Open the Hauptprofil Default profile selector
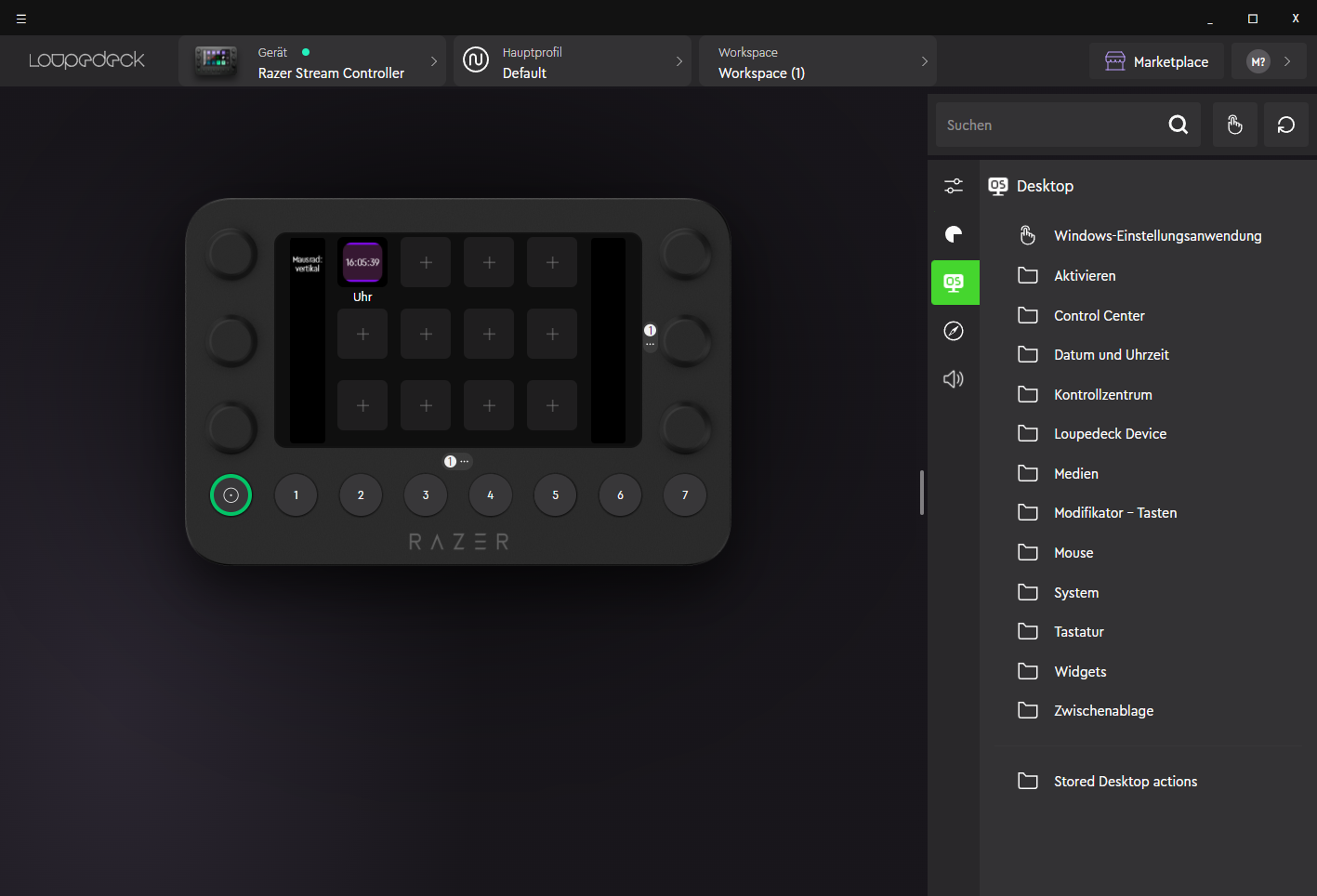Viewport: 1317px width, 896px height. (x=573, y=61)
